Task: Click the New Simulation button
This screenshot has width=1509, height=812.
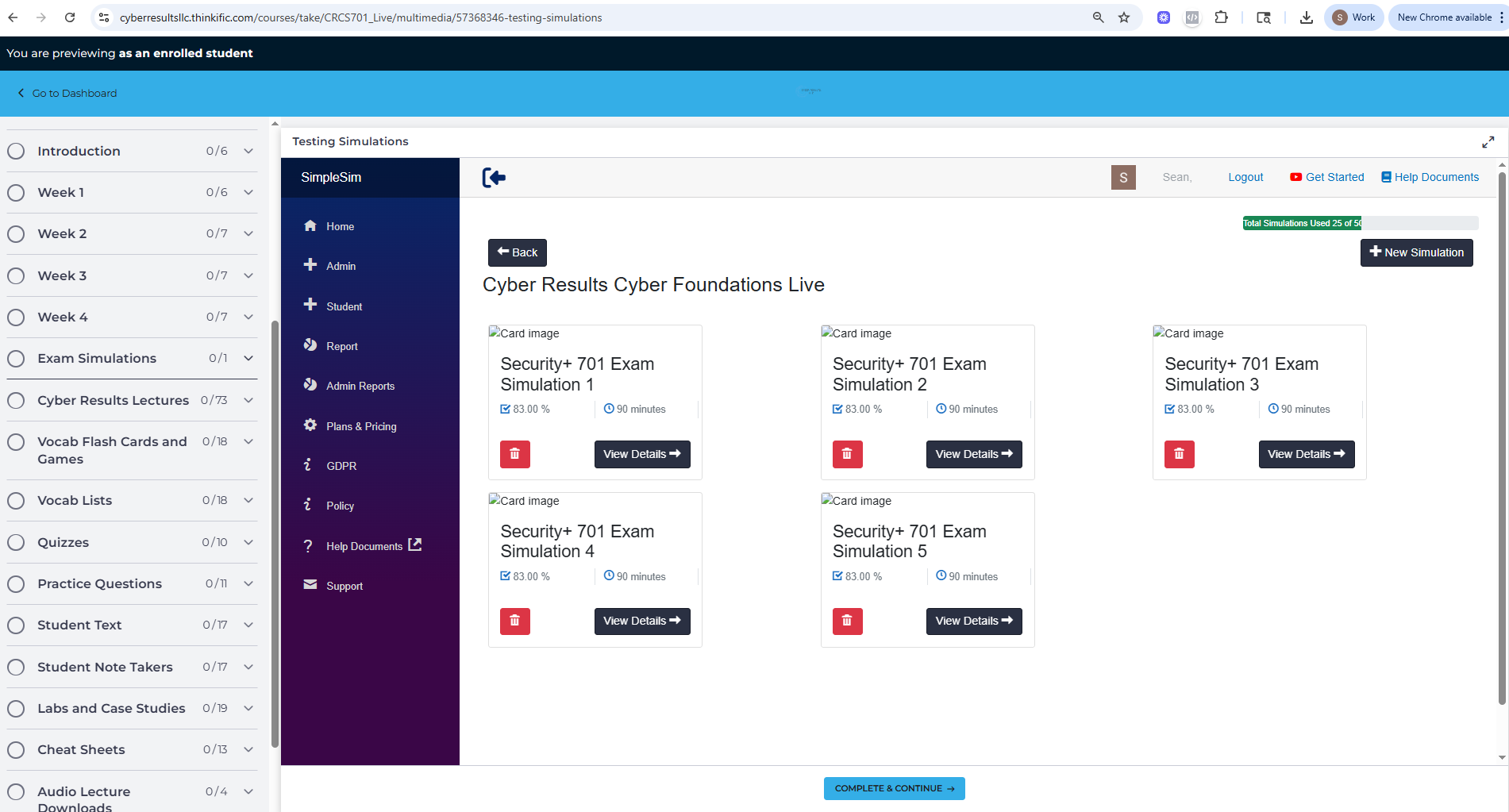Action: (x=1416, y=253)
